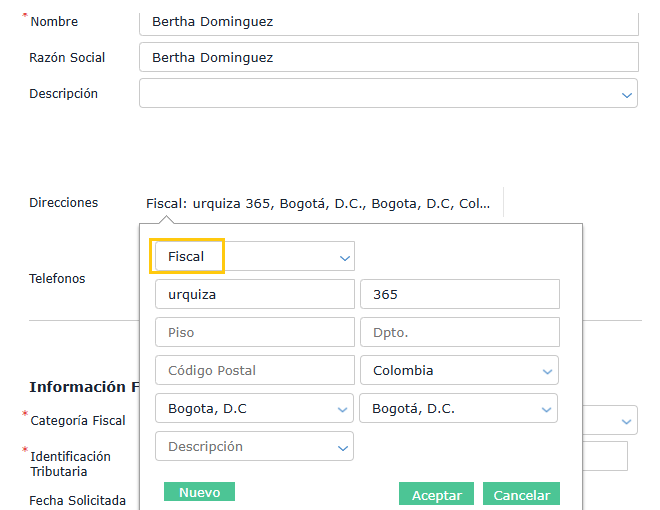Click the Dpto. input field

pos(459,332)
